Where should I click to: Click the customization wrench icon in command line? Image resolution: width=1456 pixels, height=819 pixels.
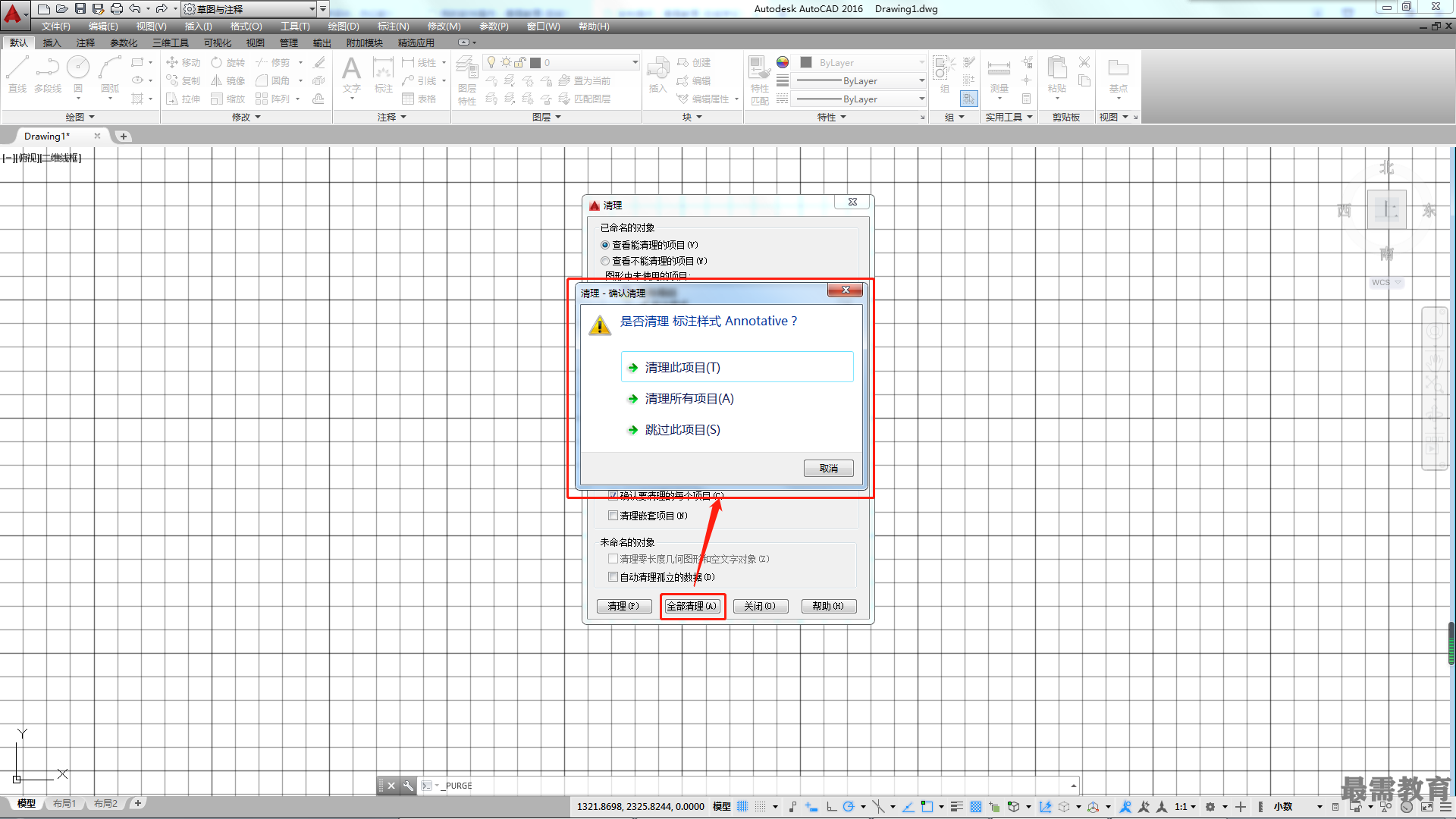point(408,786)
